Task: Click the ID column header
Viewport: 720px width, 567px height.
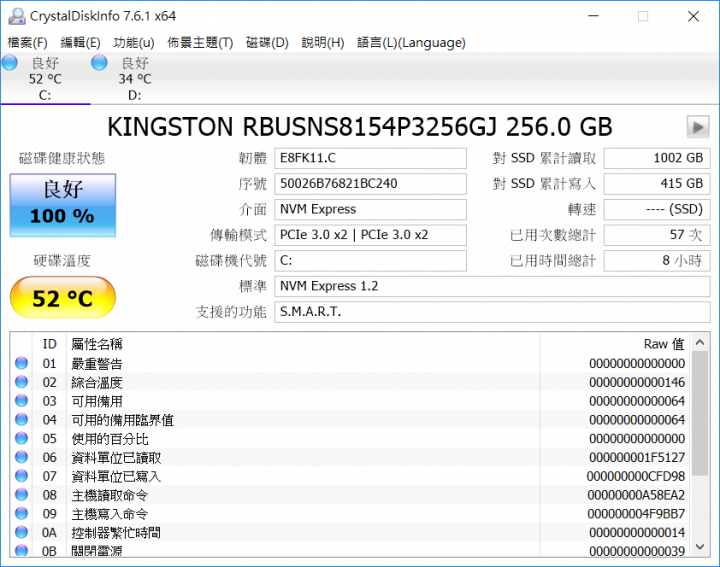Action: [50, 344]
